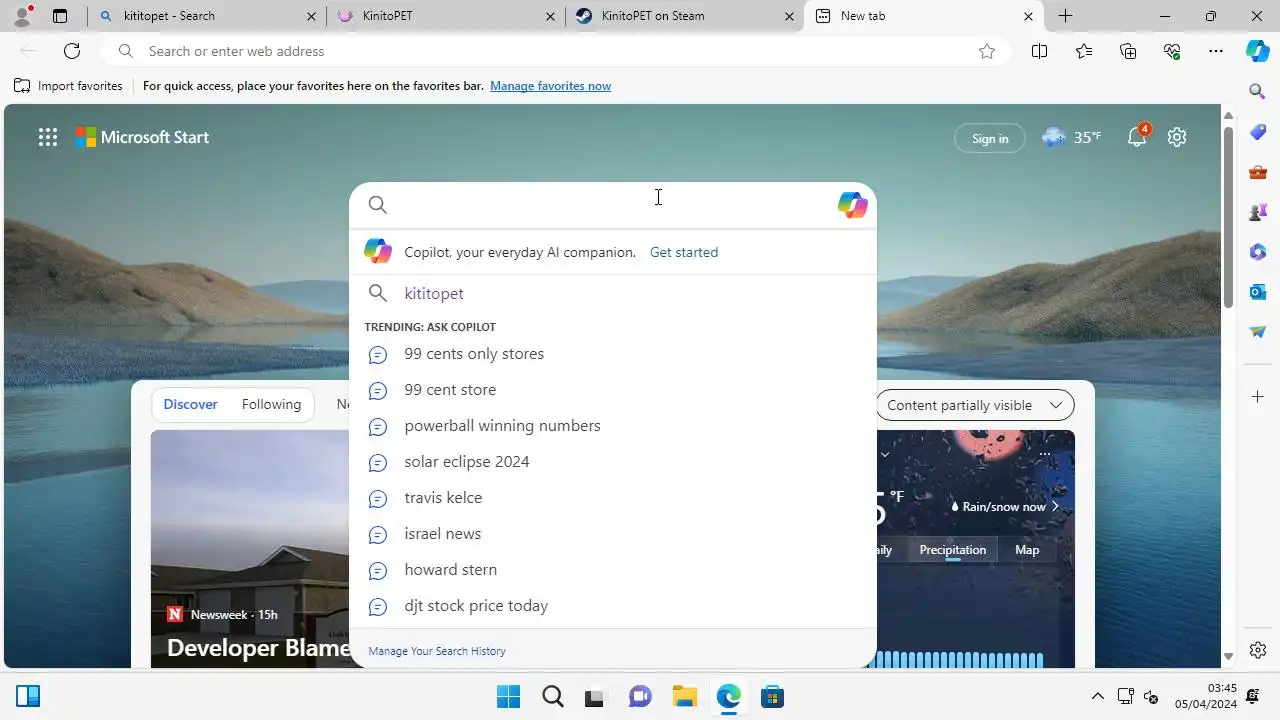Open Microsoft Start logo link
Image resolution: width=1280 pixels, height=720 pixels.
[x=142, y=137]
